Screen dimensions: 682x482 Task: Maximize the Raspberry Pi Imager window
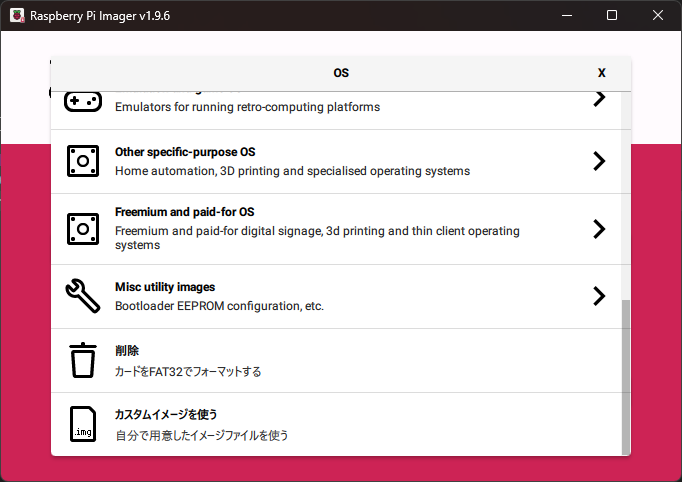612,16
